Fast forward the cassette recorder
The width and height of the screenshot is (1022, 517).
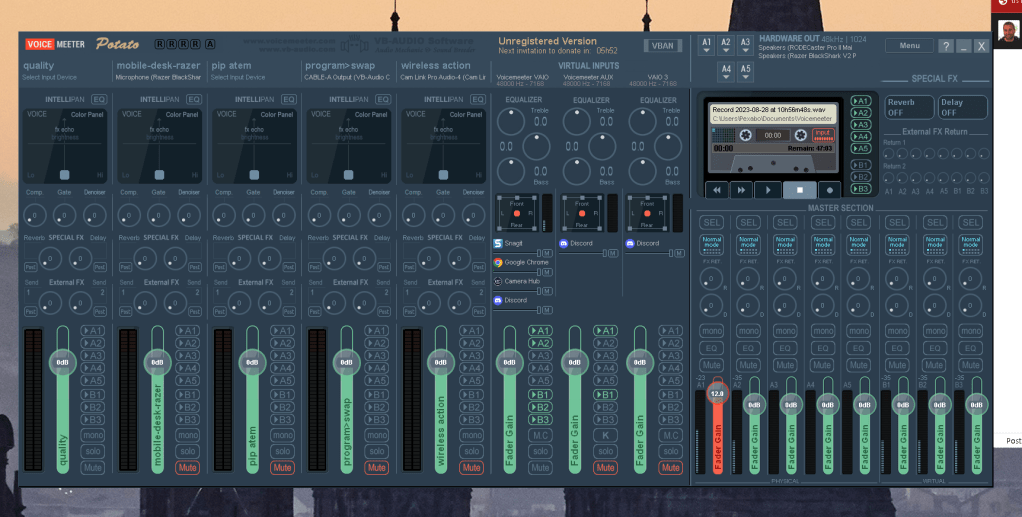[741, 190]
